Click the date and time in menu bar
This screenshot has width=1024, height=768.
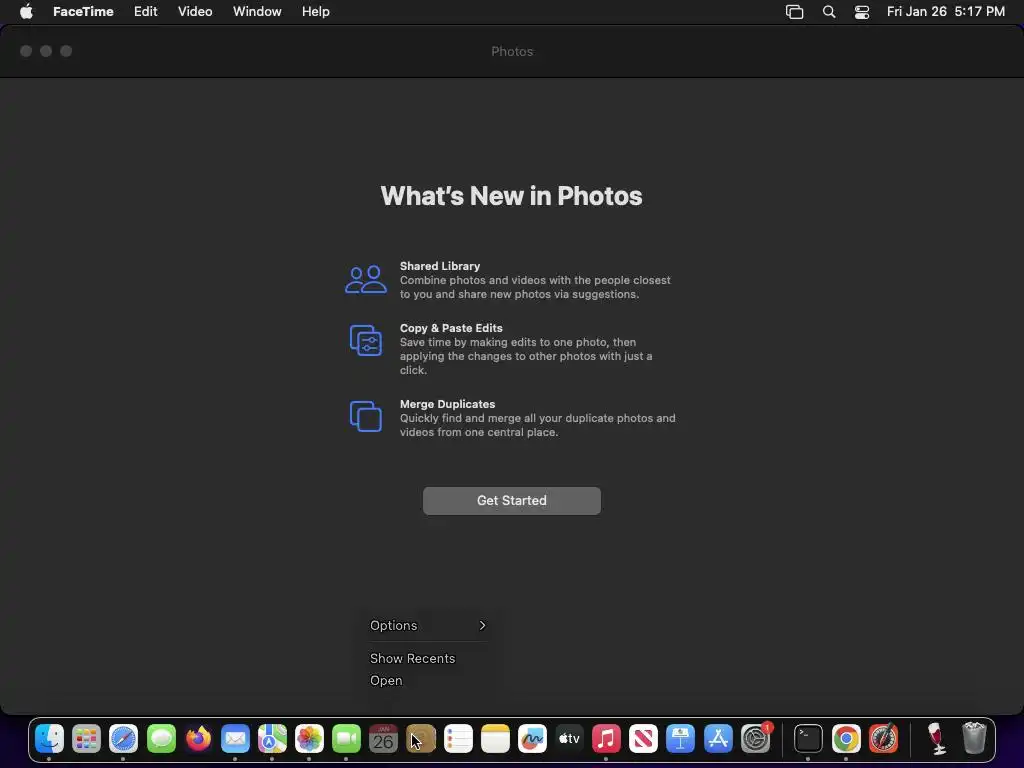946,12
